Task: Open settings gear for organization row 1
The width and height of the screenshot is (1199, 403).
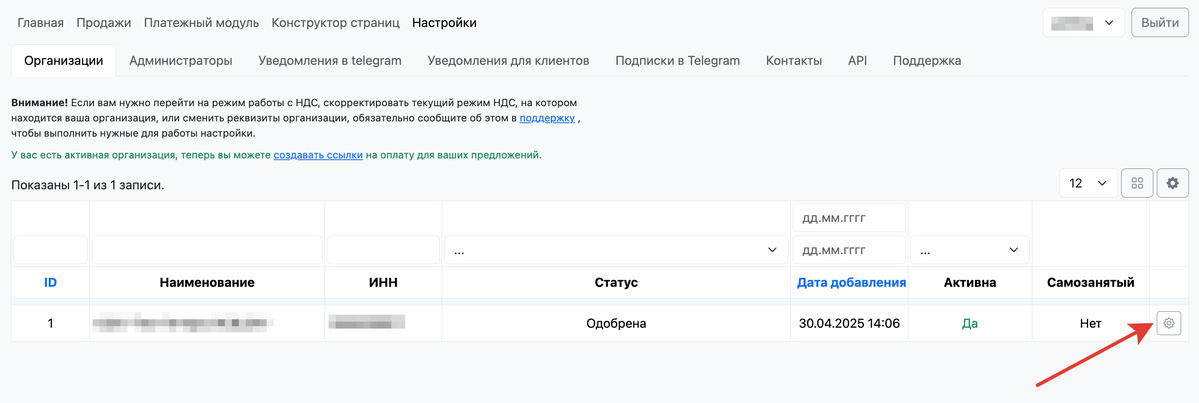Action: pyautogui.click(x=1168, y=323)
